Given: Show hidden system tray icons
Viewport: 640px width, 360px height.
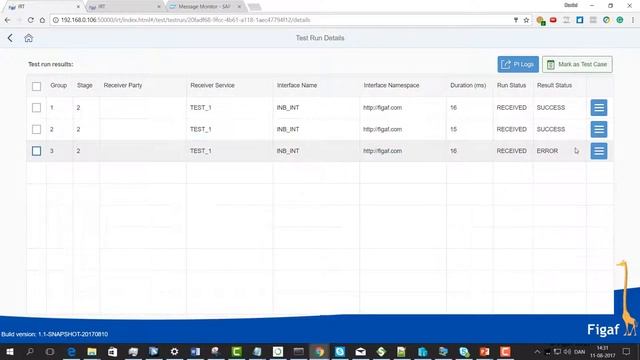Looking at the screenshot, I should pyautogui.click(x=537, y=351).
